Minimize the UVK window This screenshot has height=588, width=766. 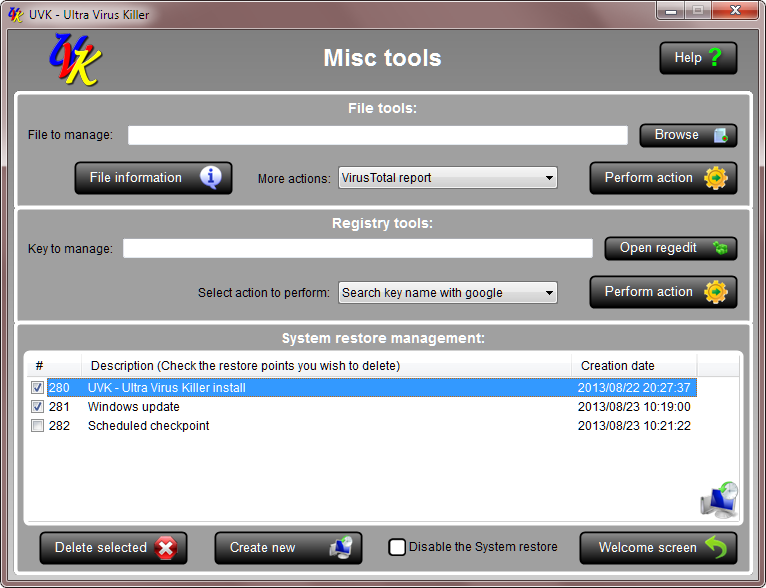tap(671, 11)
